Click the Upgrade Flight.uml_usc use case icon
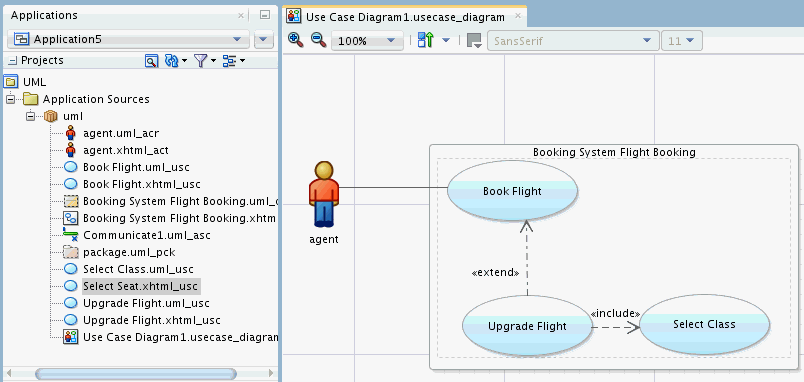Viewport: 804px width, 382px height. point(71,303)
